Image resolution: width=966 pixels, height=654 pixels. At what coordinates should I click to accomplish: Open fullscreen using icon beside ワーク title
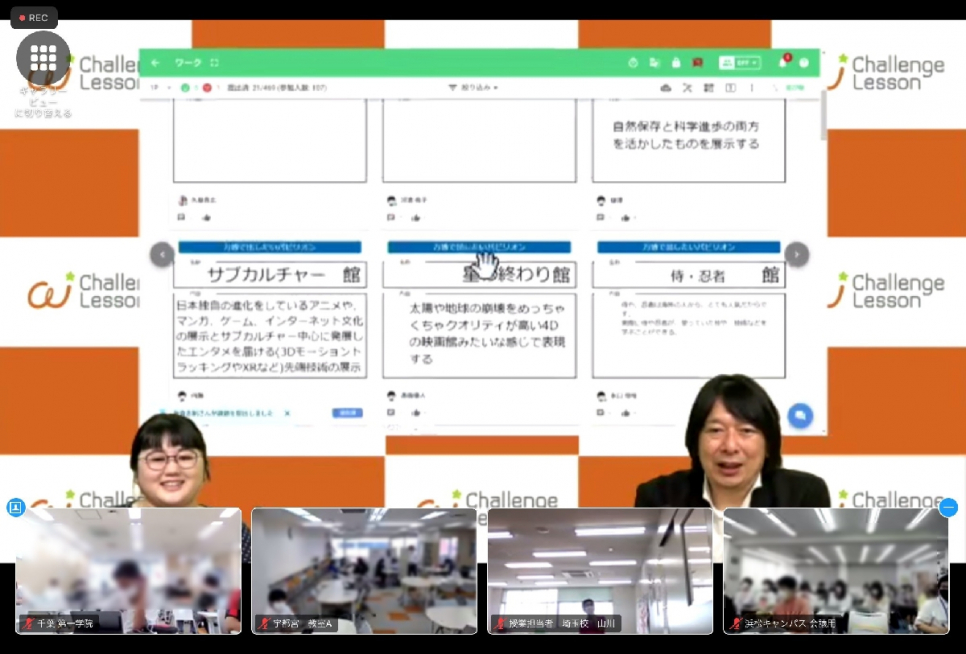[x=214, y=63]
